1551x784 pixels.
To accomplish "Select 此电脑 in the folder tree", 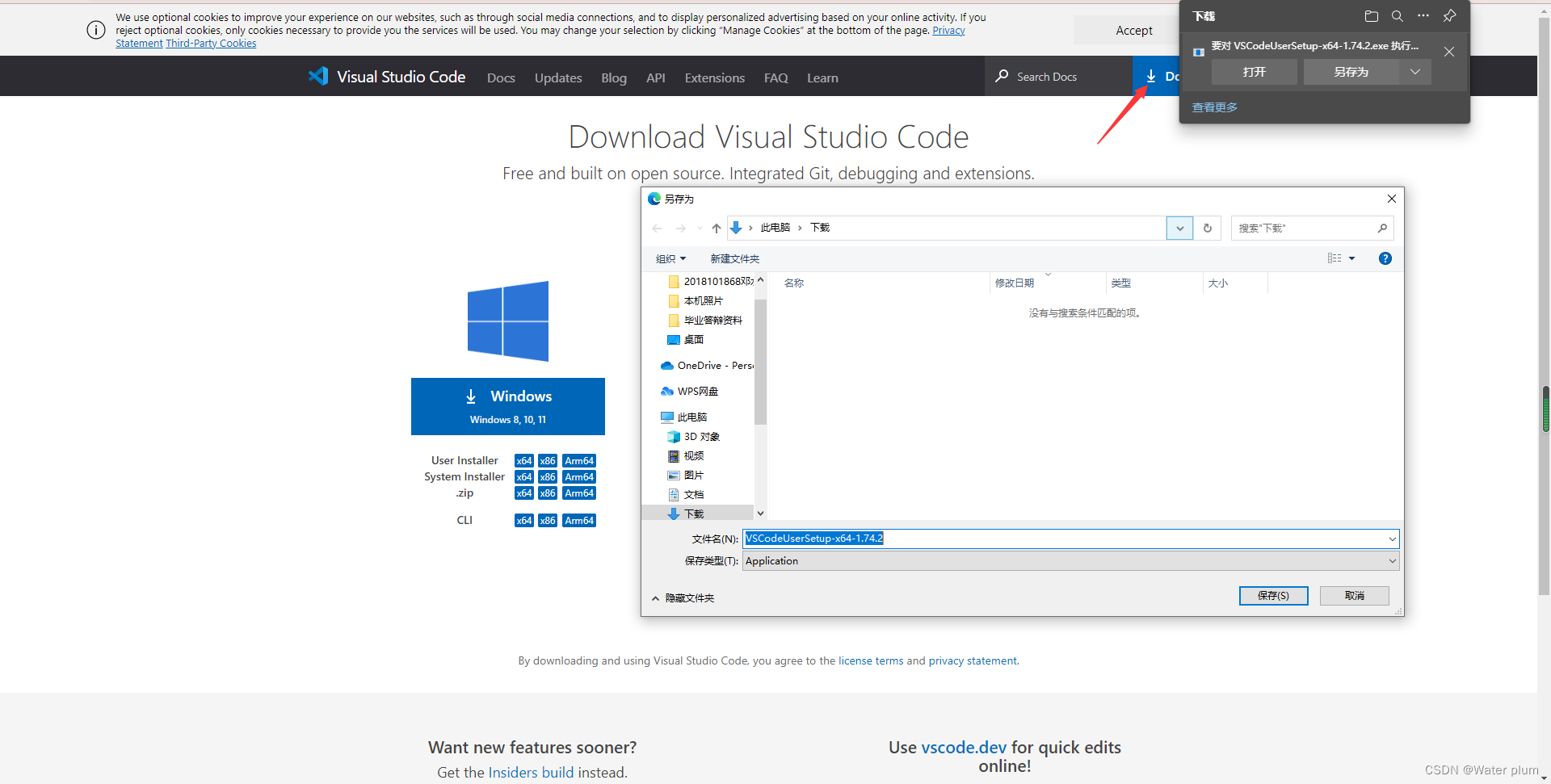I will [x=684, y=417].
